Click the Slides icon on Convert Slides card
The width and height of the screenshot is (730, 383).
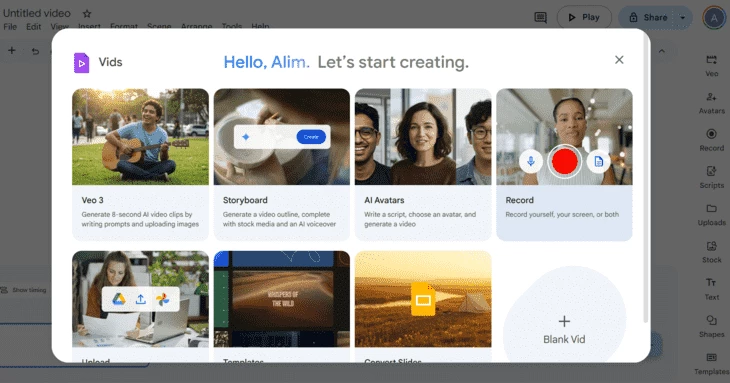pyautogui.click(x=423, y=299)
